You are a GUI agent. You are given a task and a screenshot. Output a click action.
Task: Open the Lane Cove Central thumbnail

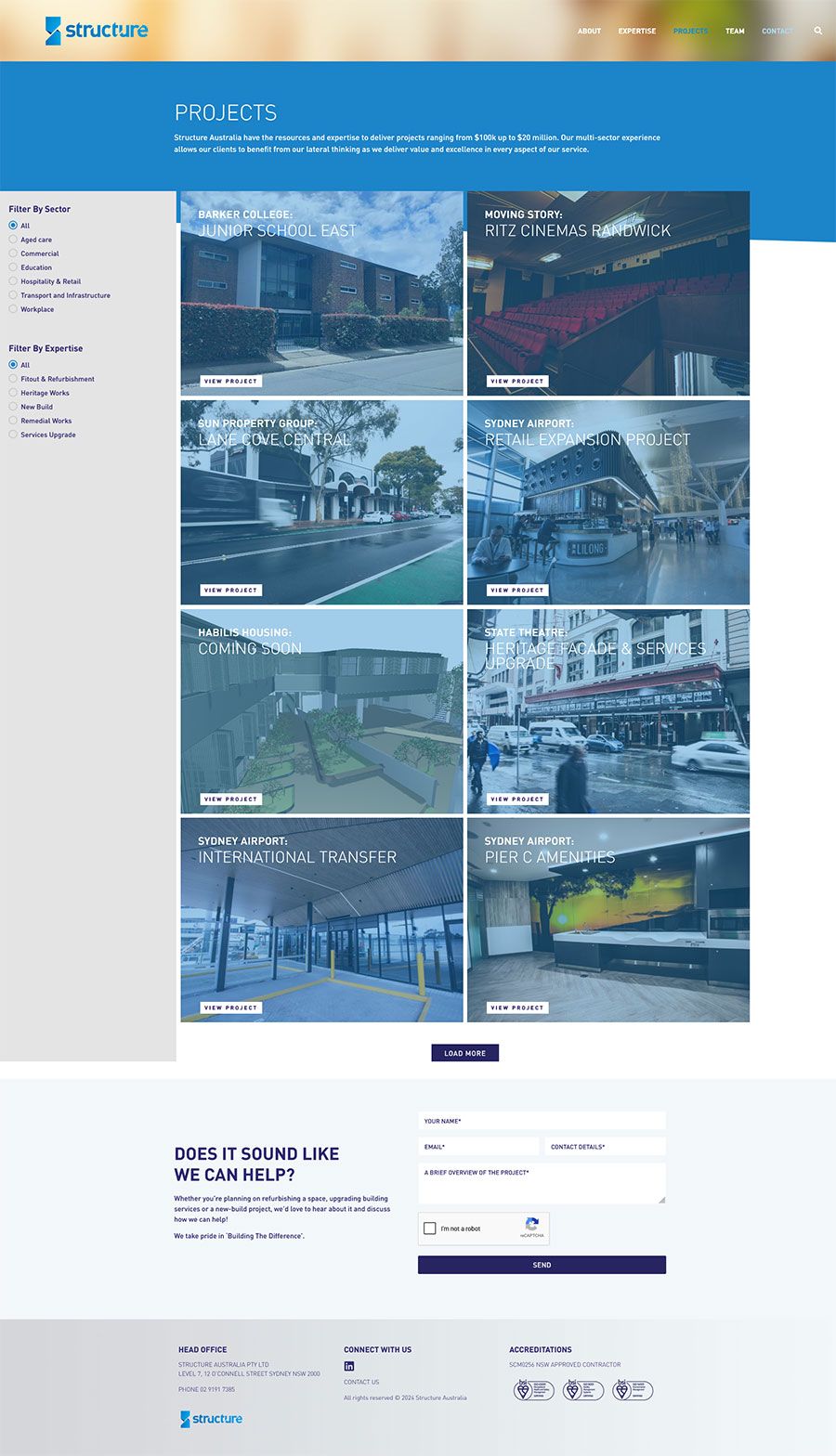pyautogui.click(x=321, y=502)
